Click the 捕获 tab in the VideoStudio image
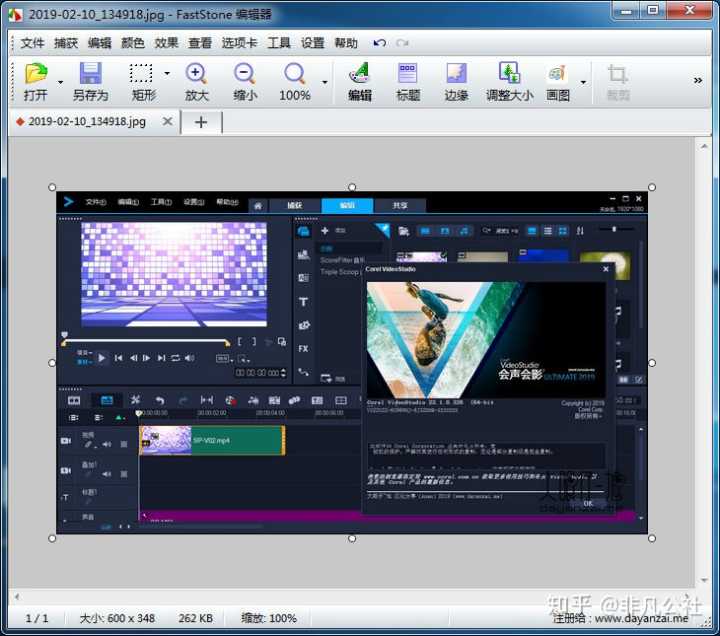The width and height of the screenshot is (720, 636). pos(295,205)
